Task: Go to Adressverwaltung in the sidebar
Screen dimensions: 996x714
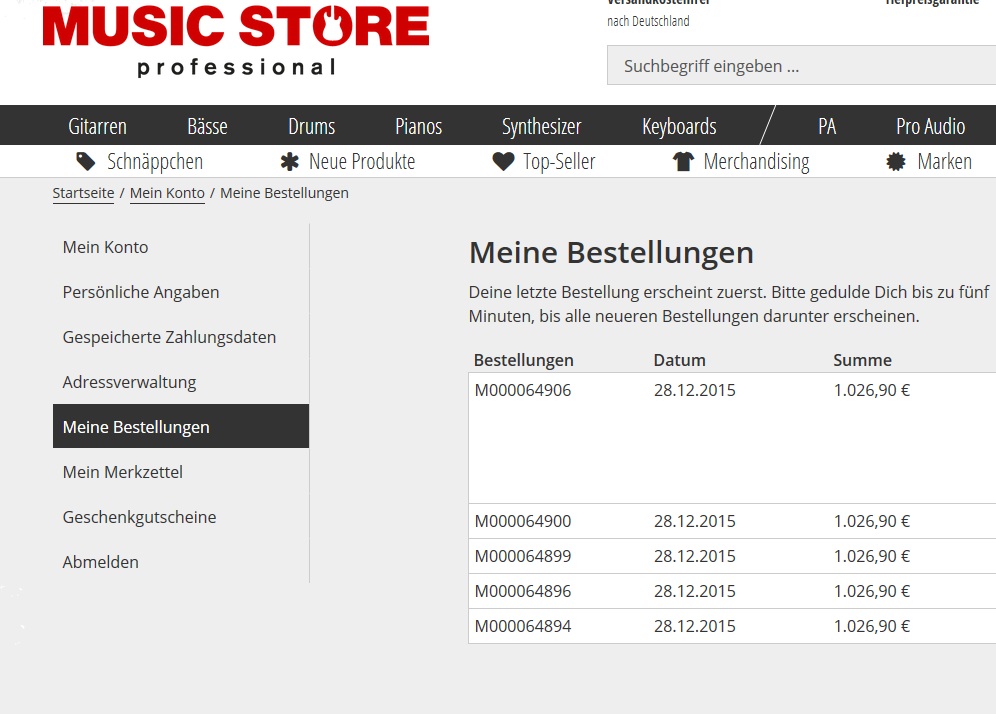Action: [129, 382]
